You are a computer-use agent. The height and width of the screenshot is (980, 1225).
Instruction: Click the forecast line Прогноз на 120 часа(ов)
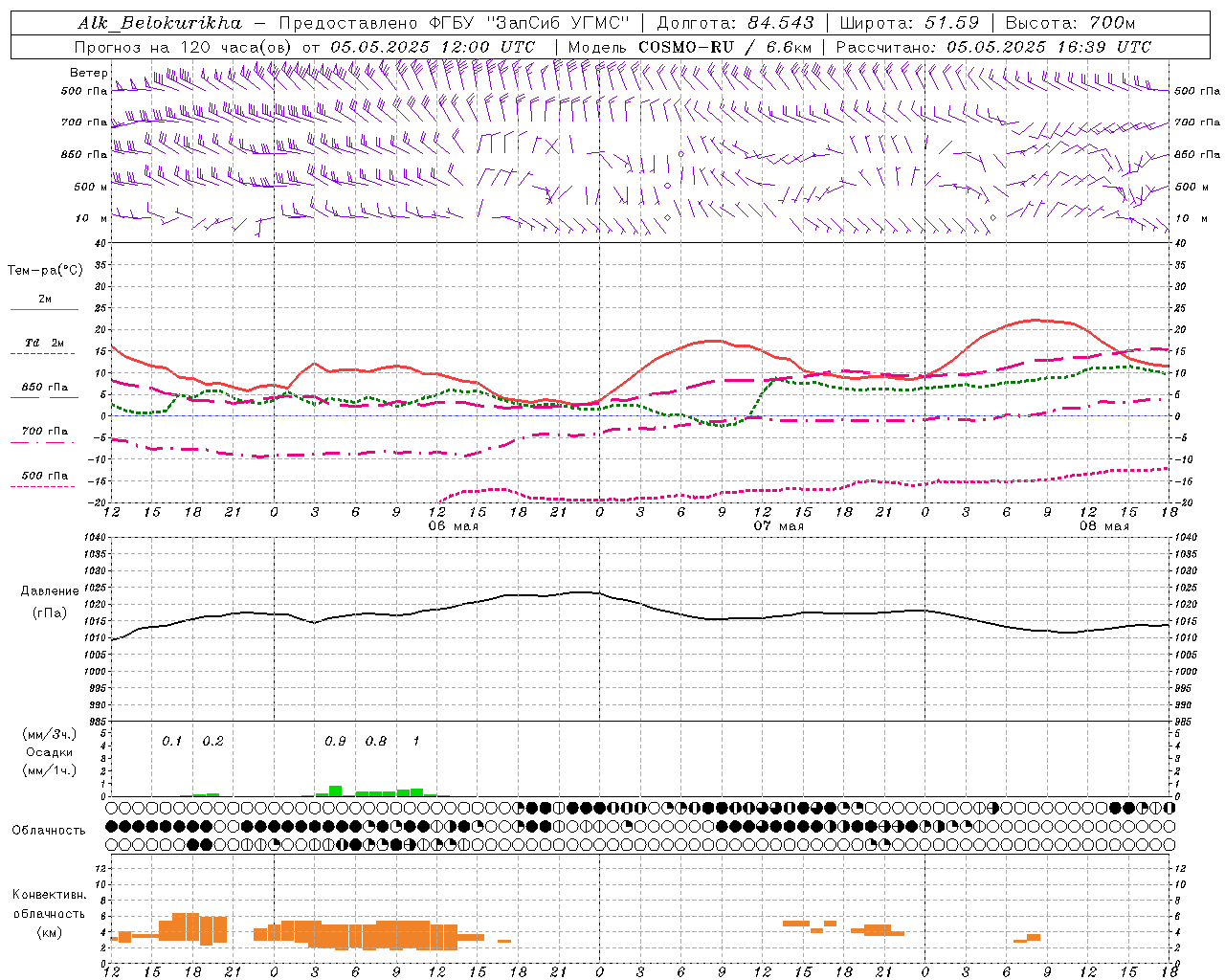184,47
